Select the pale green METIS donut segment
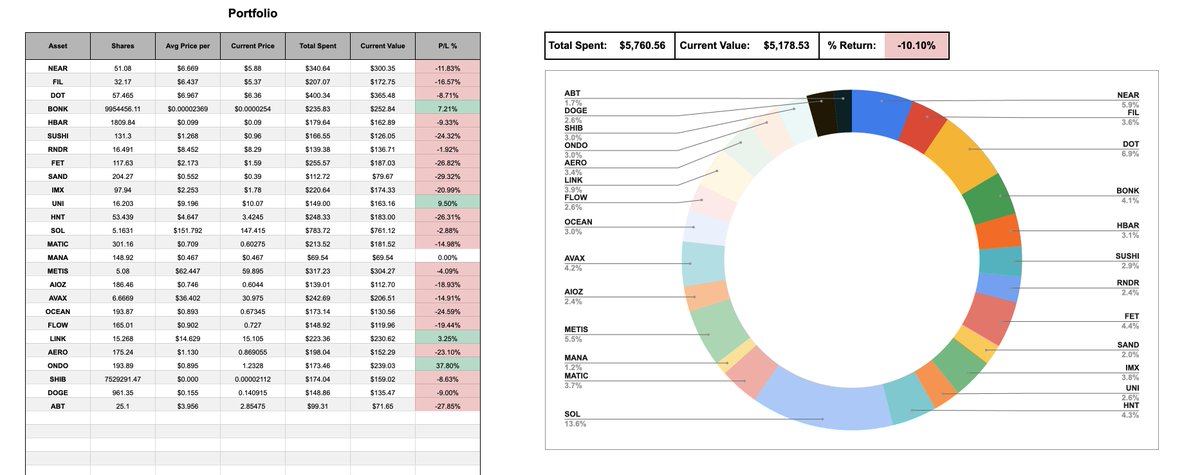The height and width of the screenshot is (475, 1200). [715, 331]
